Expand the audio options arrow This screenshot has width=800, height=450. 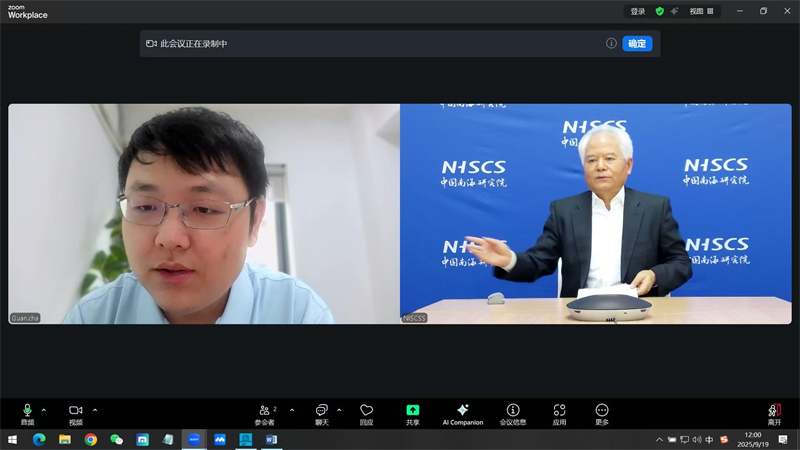(43, 409)
